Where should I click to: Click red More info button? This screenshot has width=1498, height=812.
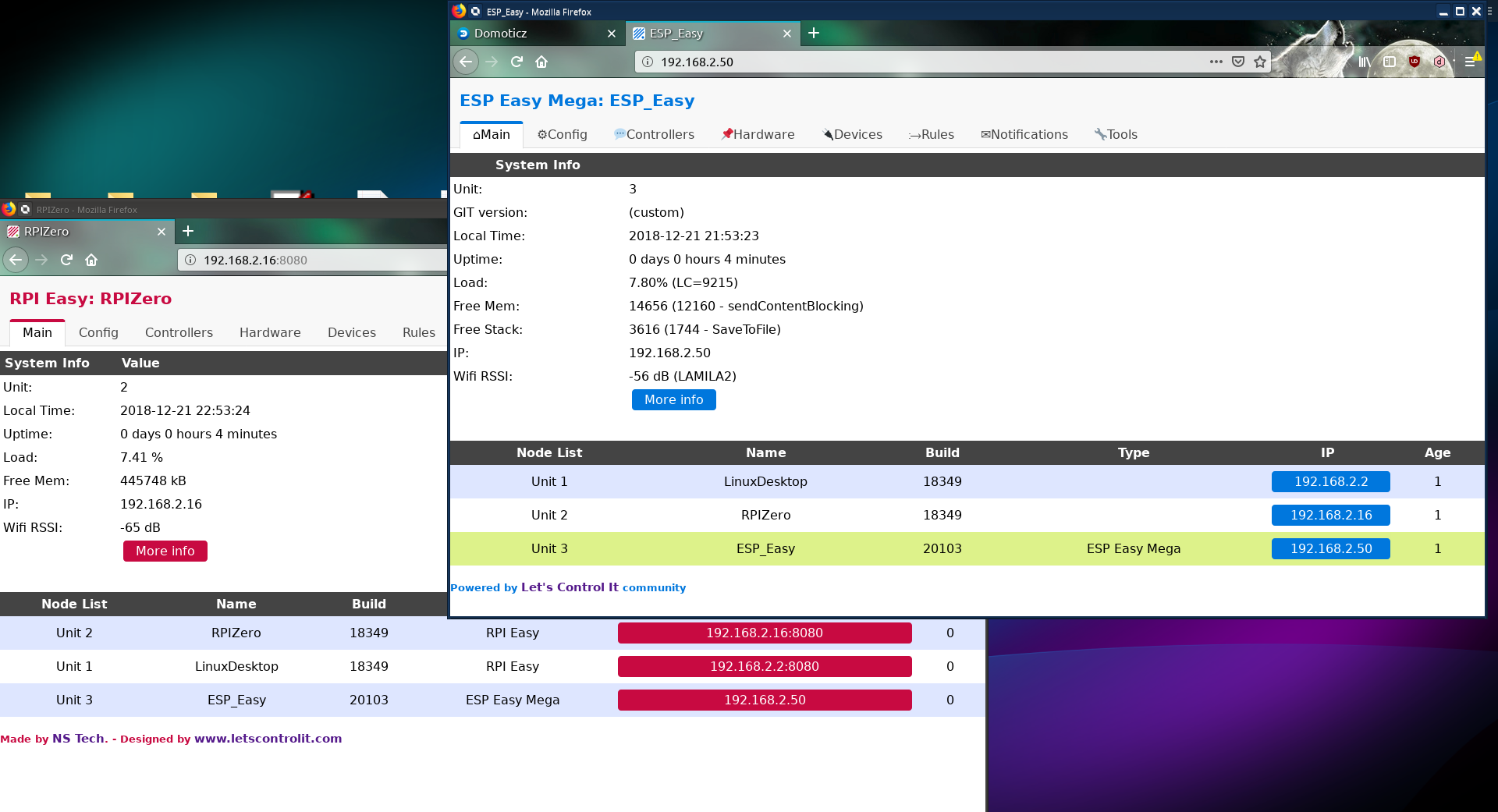click(165, 551)
